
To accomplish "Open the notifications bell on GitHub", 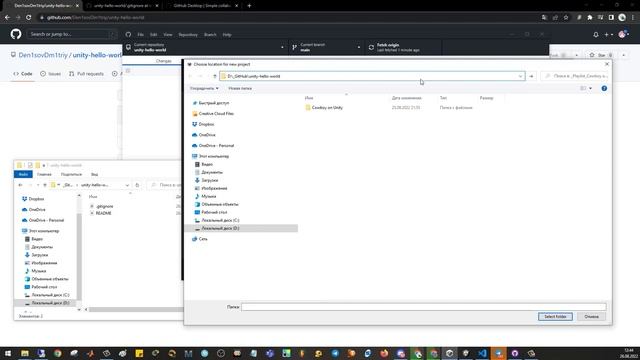I will 596,35.
